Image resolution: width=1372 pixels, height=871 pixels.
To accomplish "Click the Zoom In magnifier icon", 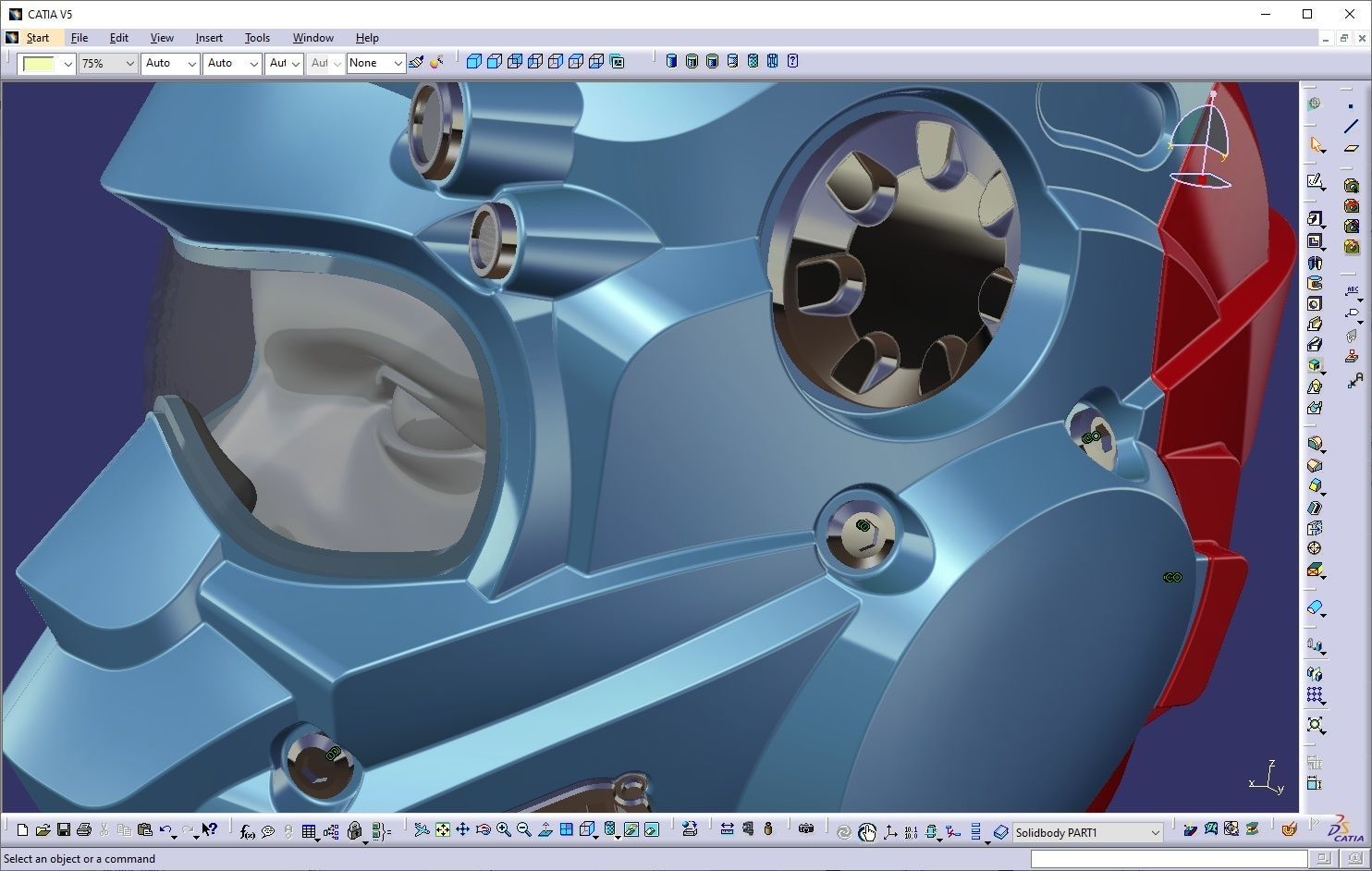I will [504, 830].
